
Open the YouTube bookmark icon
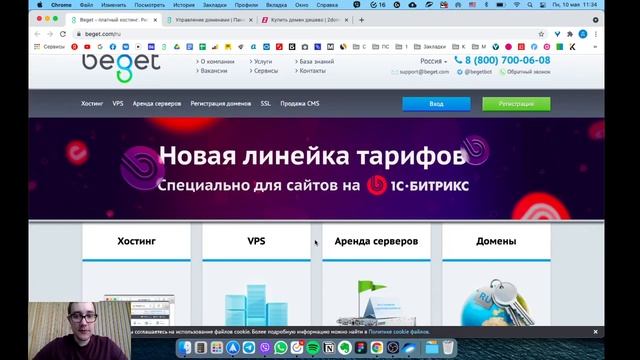click(87, 47)
